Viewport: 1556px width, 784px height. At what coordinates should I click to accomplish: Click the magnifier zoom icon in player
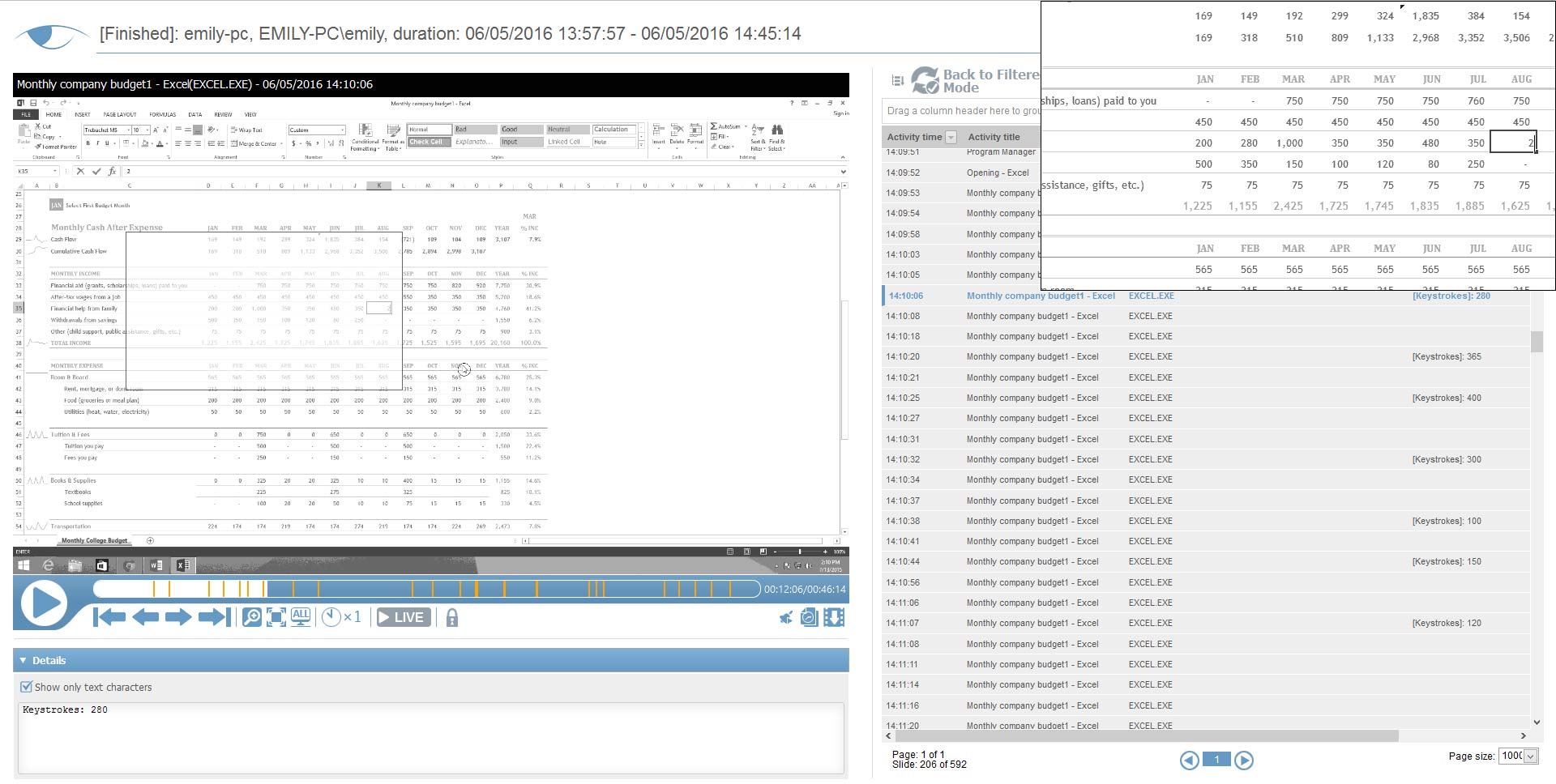click(x=252, y=617)
